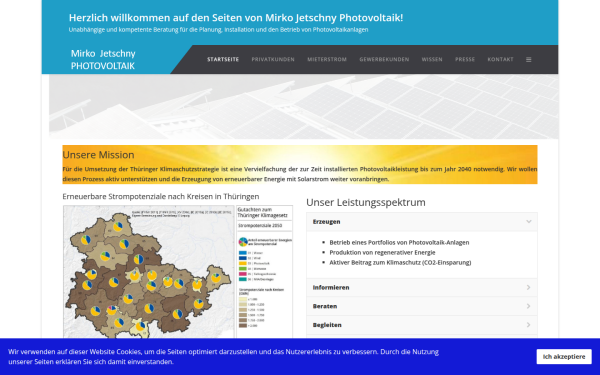The width and height of the screenshot is (600, 375).
Task: Accept cookies with Ich akzeptiere button
Action: (564, 357)
